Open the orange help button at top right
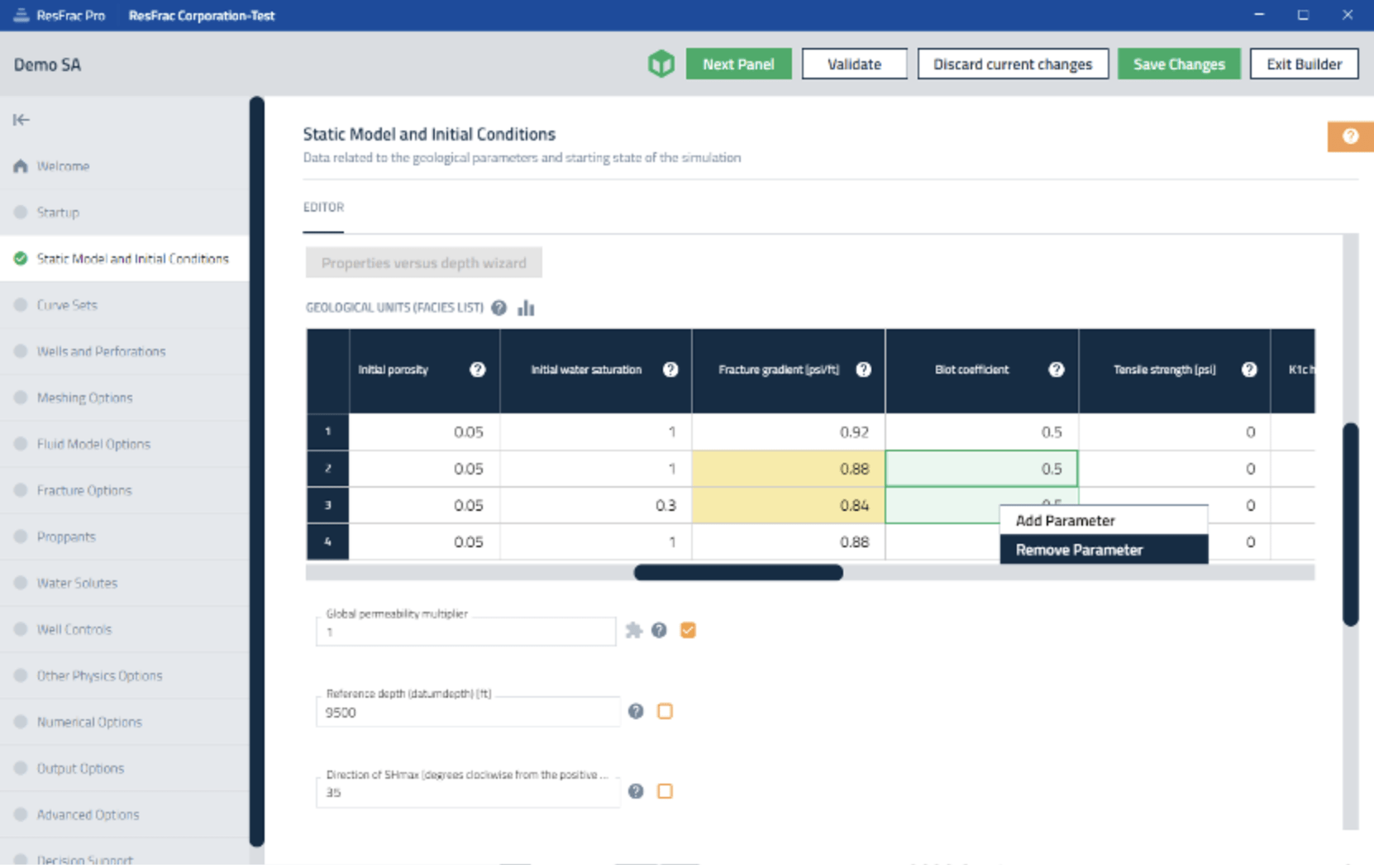 click(1349, 136)
